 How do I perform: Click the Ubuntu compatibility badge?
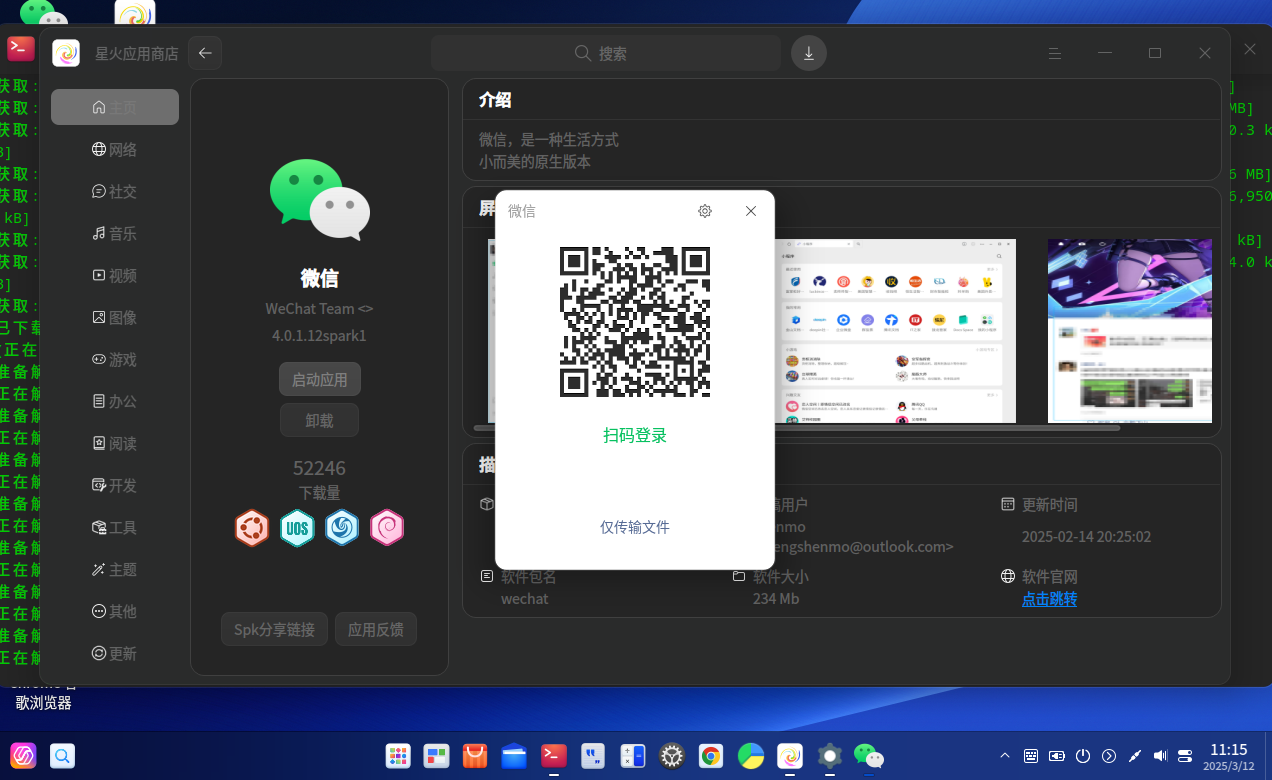[252, 527]
